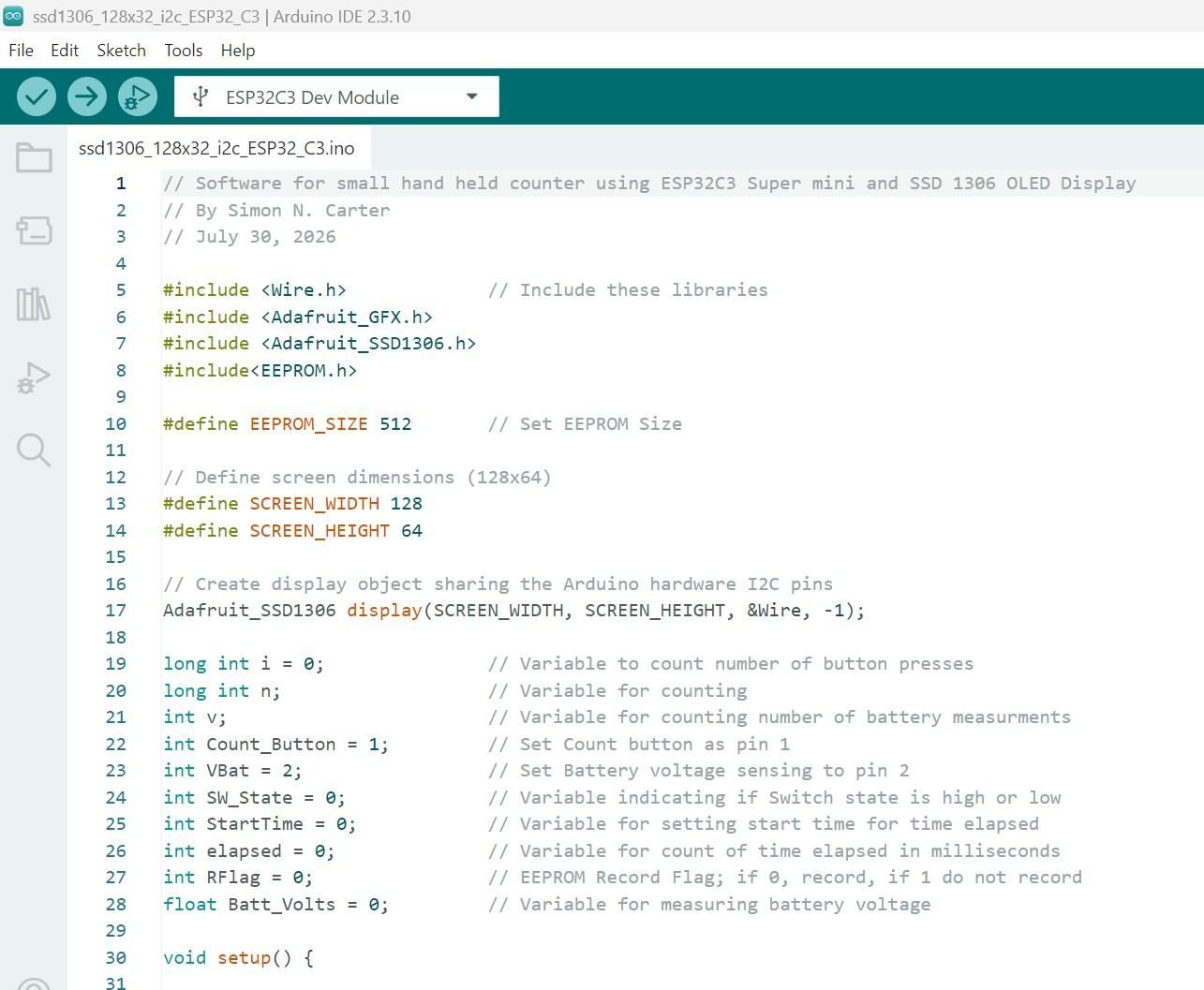Click the 'long int n;' statement
Image resolution: width=1204 pixels, height=990 pixels.
click(x=222, y=691)
